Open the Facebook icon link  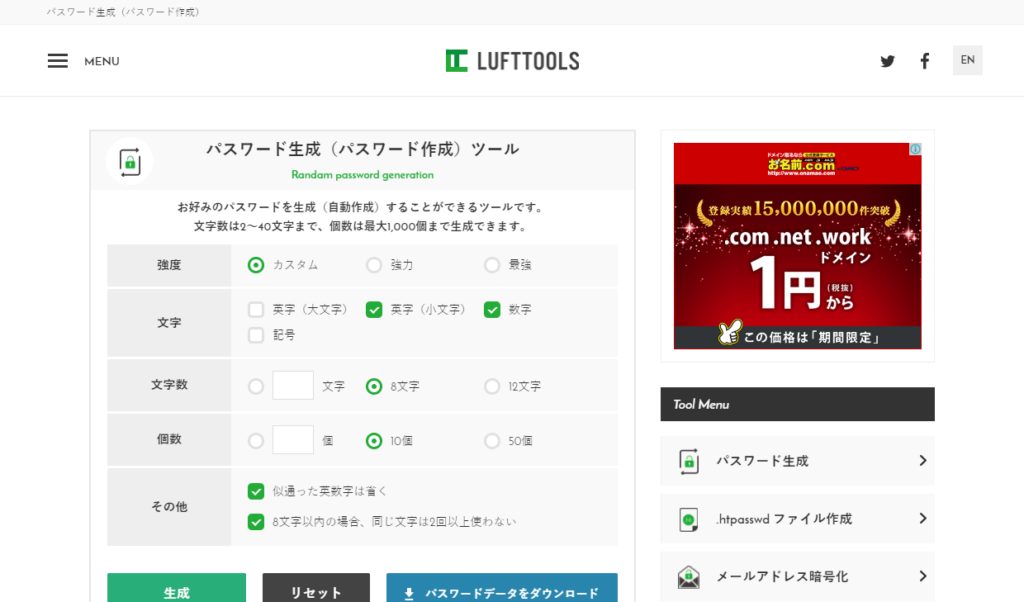[925, 61]
